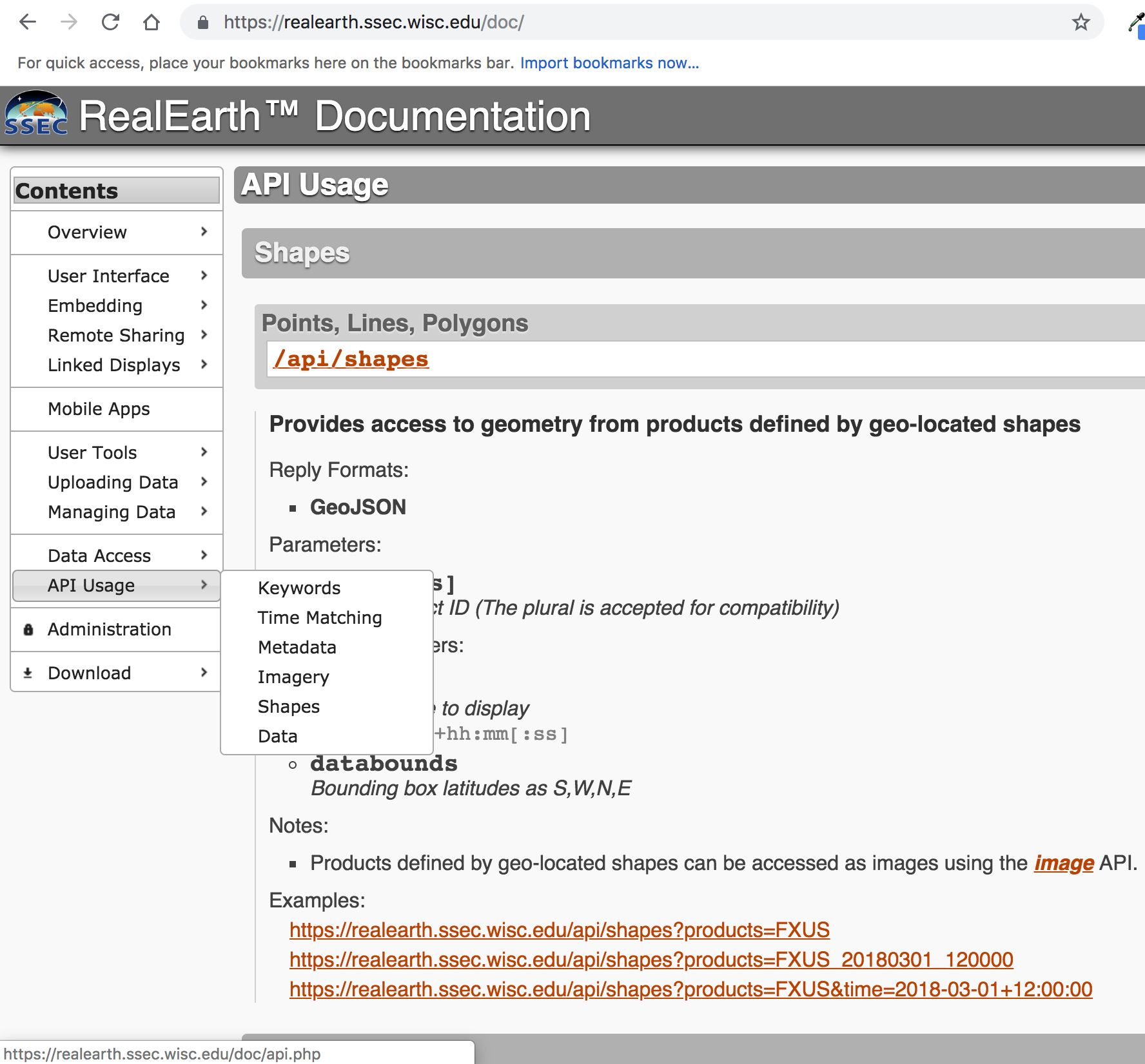Viewport: 1145px width, 1064px height.
Task: Open the Data Access contents item
Action: tap(117, 556)
